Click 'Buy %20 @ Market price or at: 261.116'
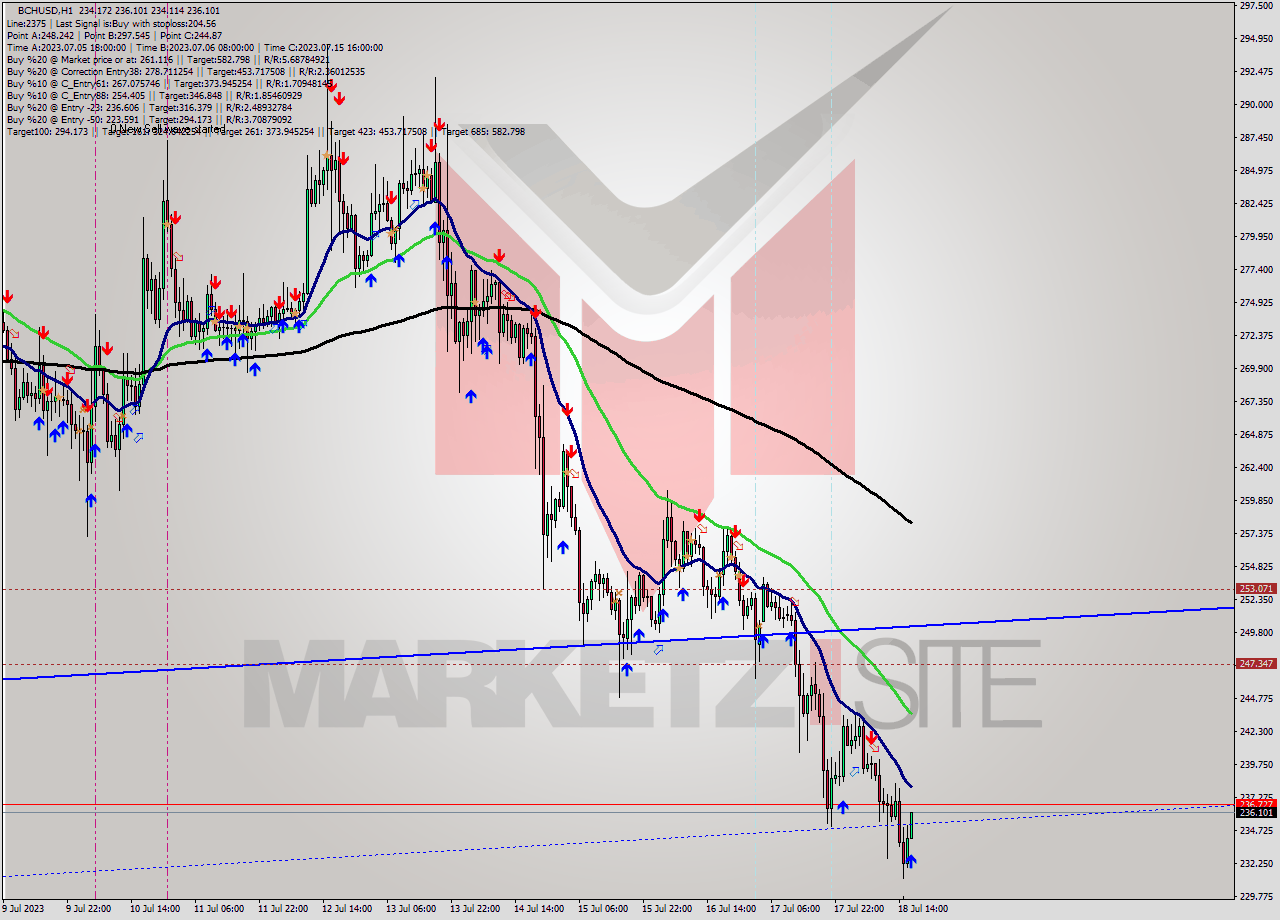 pyautogui.click(x=89, y=59)
